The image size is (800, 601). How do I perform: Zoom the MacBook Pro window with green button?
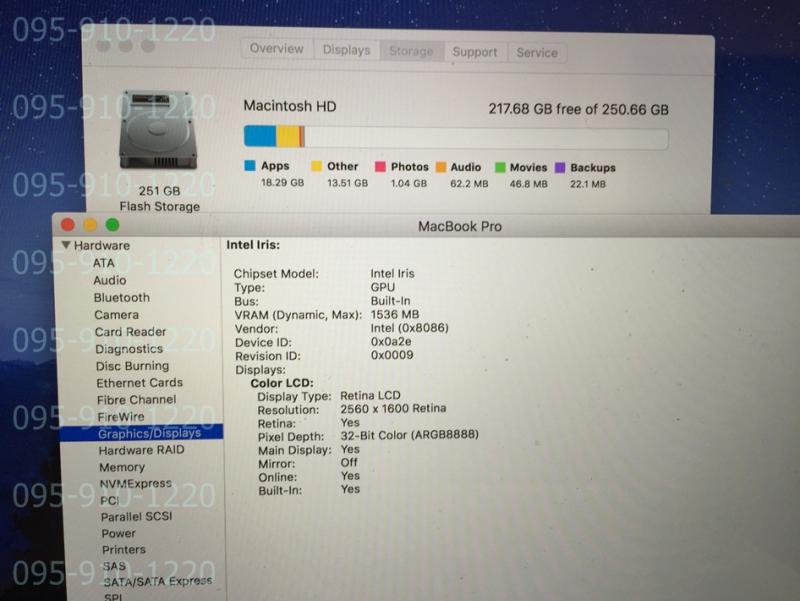point(112,224)
